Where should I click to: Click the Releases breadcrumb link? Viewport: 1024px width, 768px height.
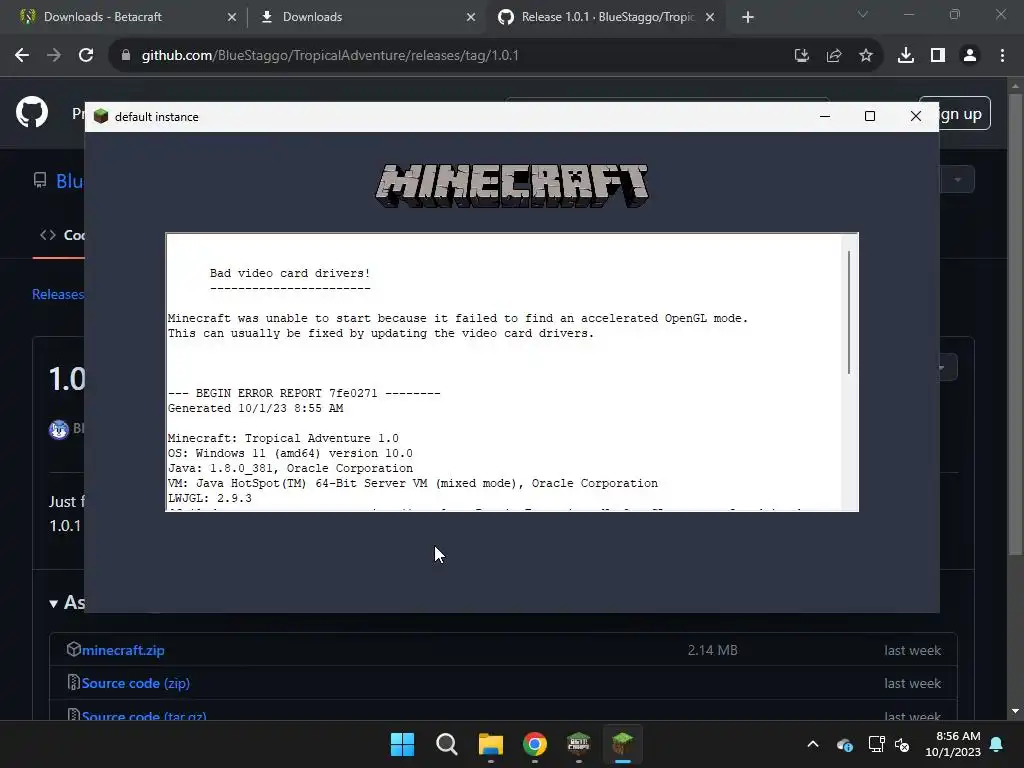(58, 295)
